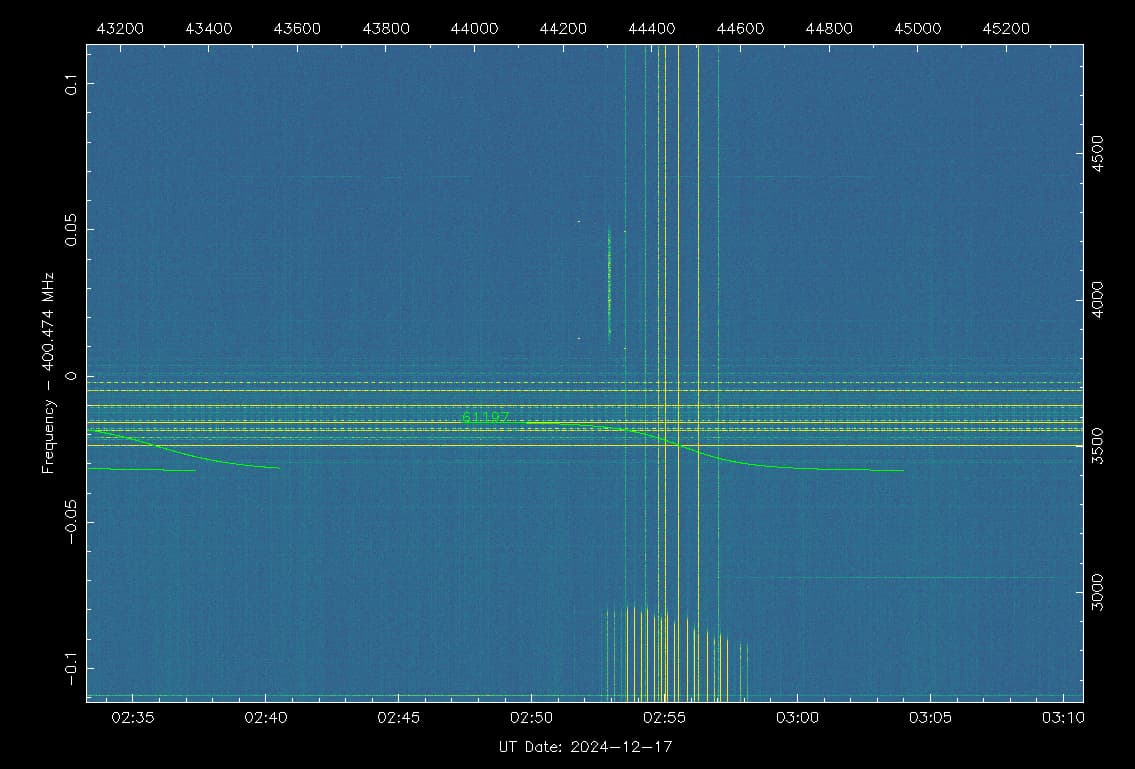Click the 03:00 time tick label
This screenshot has width=1135, height=769.
tap(797, 718)
